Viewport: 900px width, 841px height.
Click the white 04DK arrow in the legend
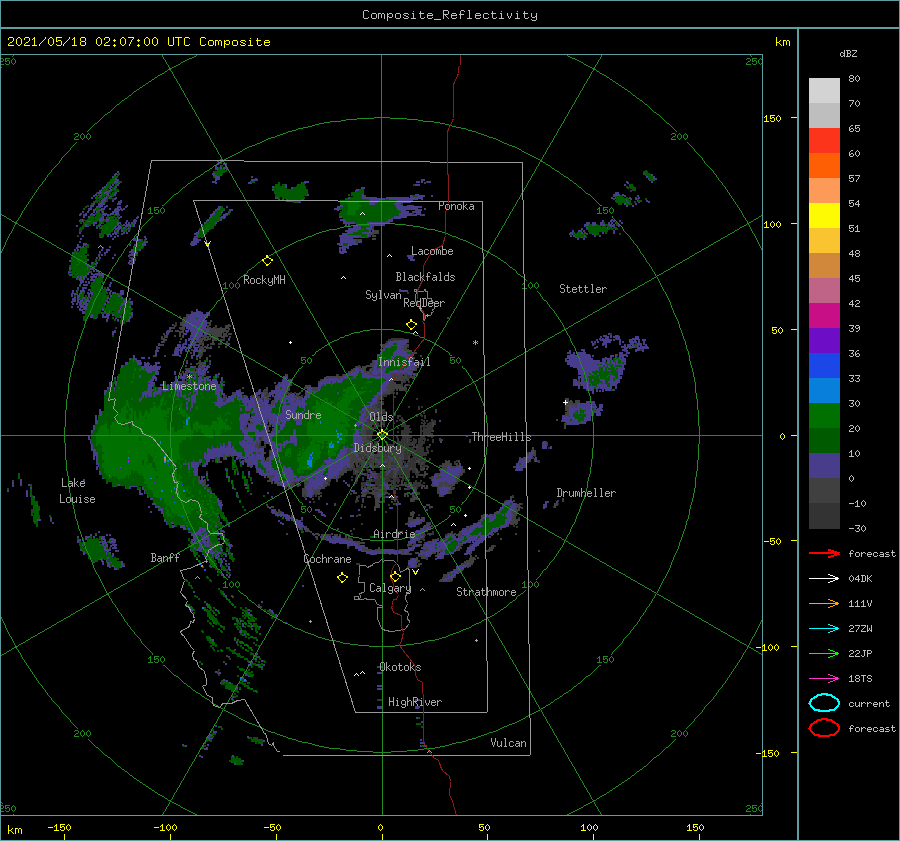coord(824,578)
